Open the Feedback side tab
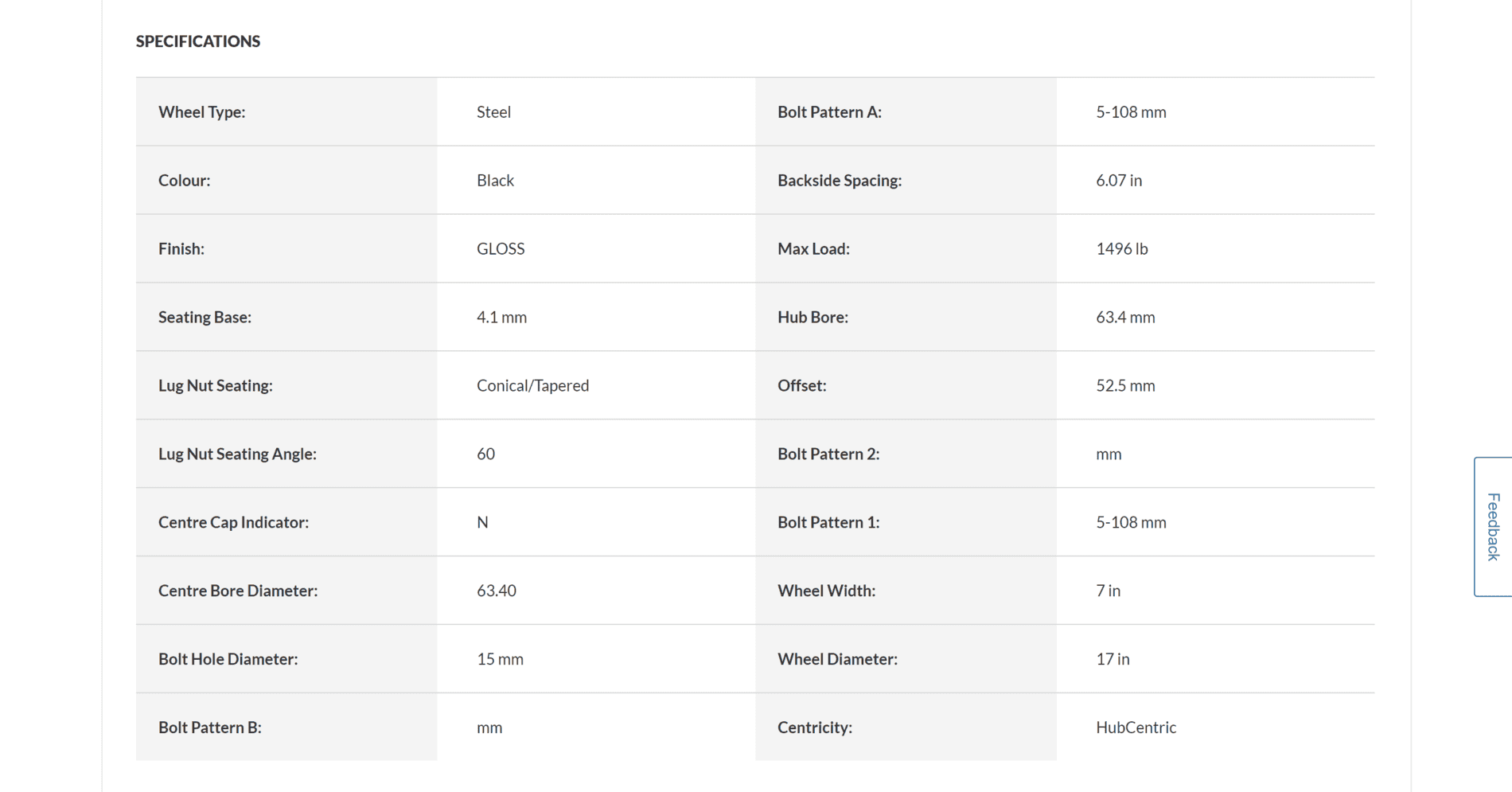Screen dimensions: 1512x792 pos(1493,526)
